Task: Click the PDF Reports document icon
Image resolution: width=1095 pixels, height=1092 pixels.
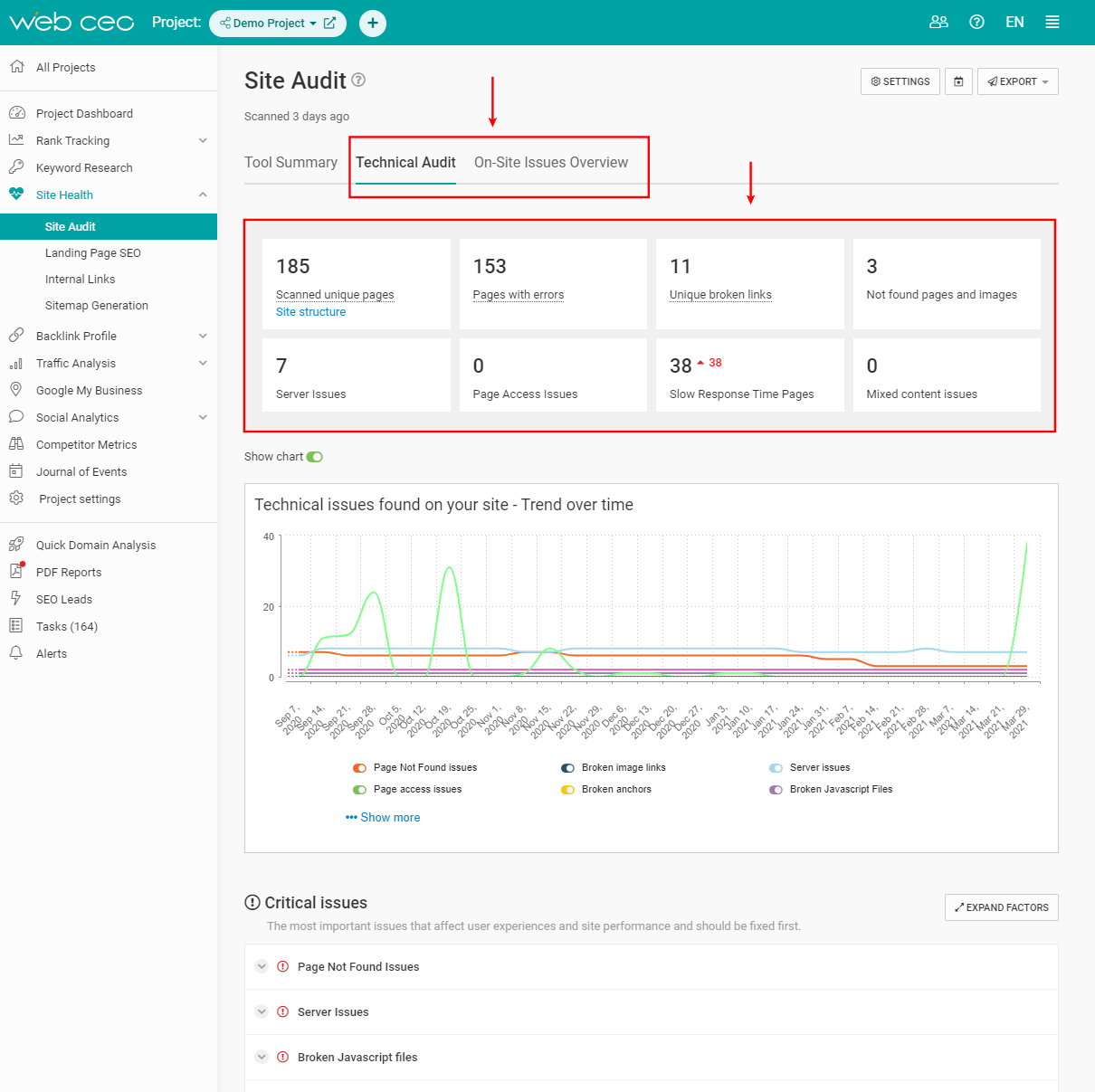Action: [16, 571]
